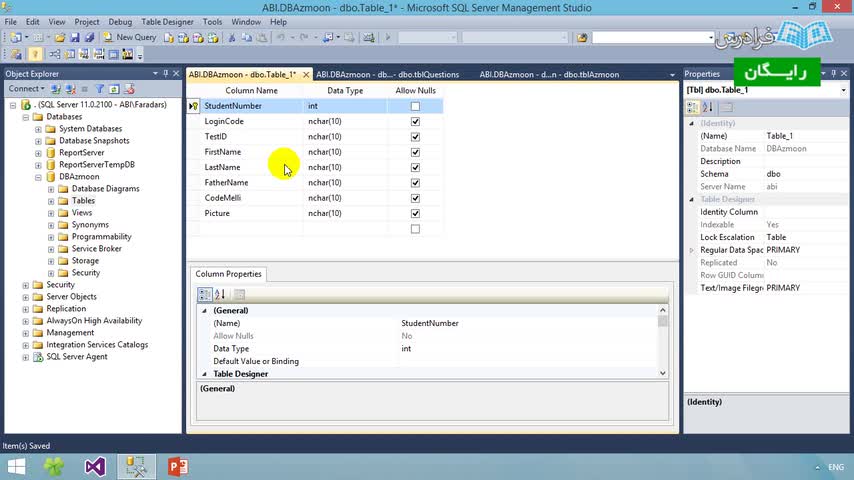
Task: Click the Database Engine Query icon
Action: tap(169, 38)
